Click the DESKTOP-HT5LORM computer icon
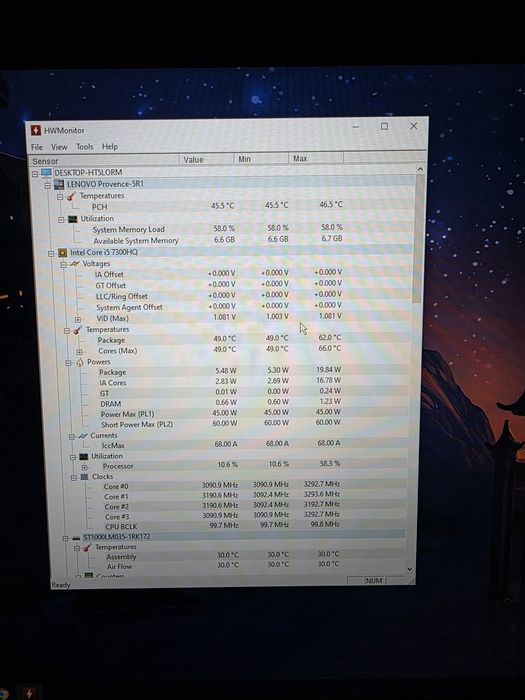The height and width of the screenshot is (700, 525). pyautogui.click(x=46, y=173)
